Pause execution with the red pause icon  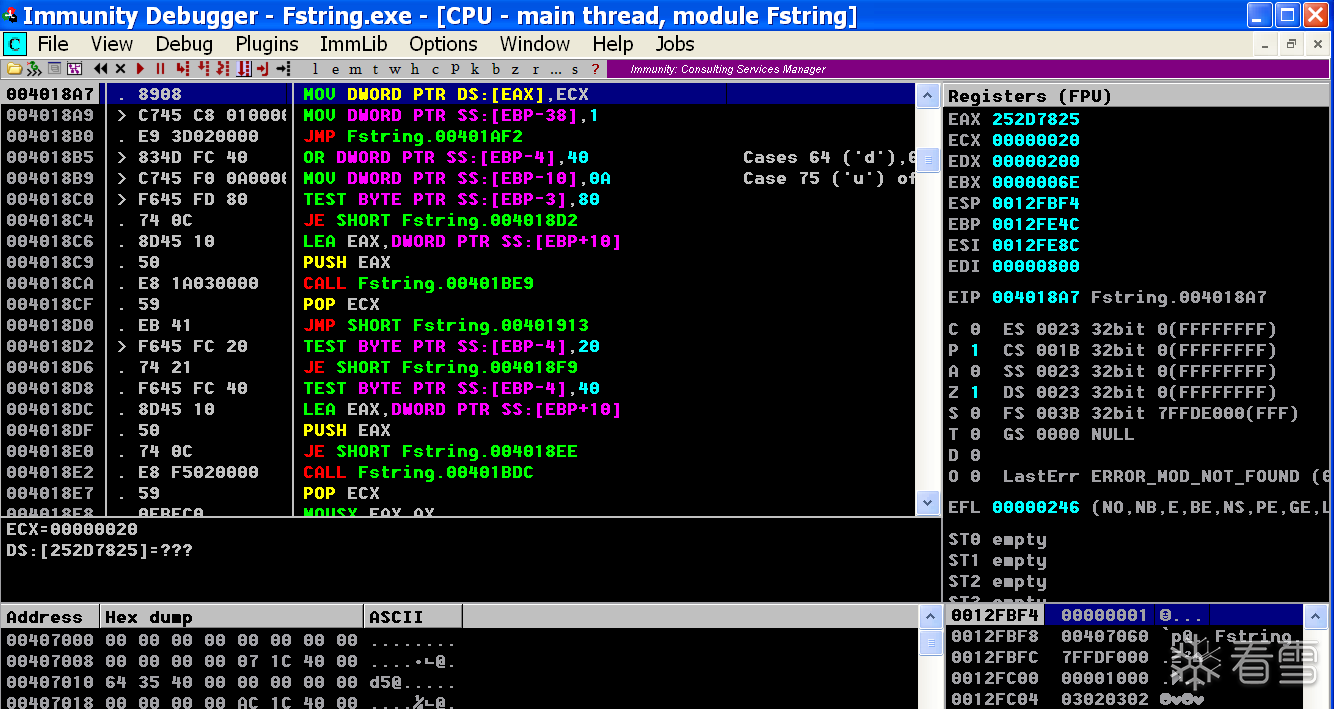(160, 69)
